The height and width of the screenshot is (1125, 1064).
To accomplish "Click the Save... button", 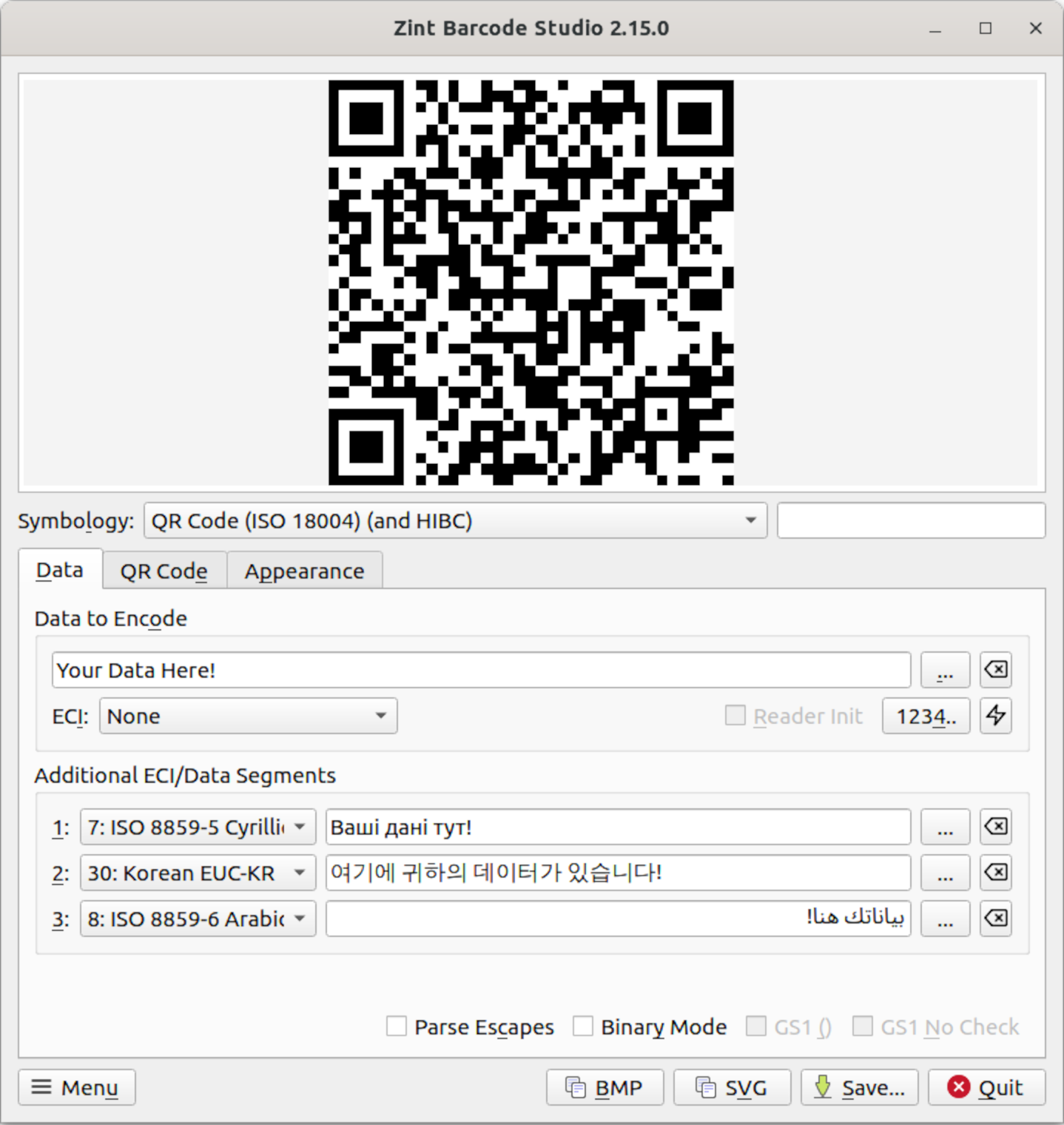I will pyautogui.click(x=859, y=1087).
